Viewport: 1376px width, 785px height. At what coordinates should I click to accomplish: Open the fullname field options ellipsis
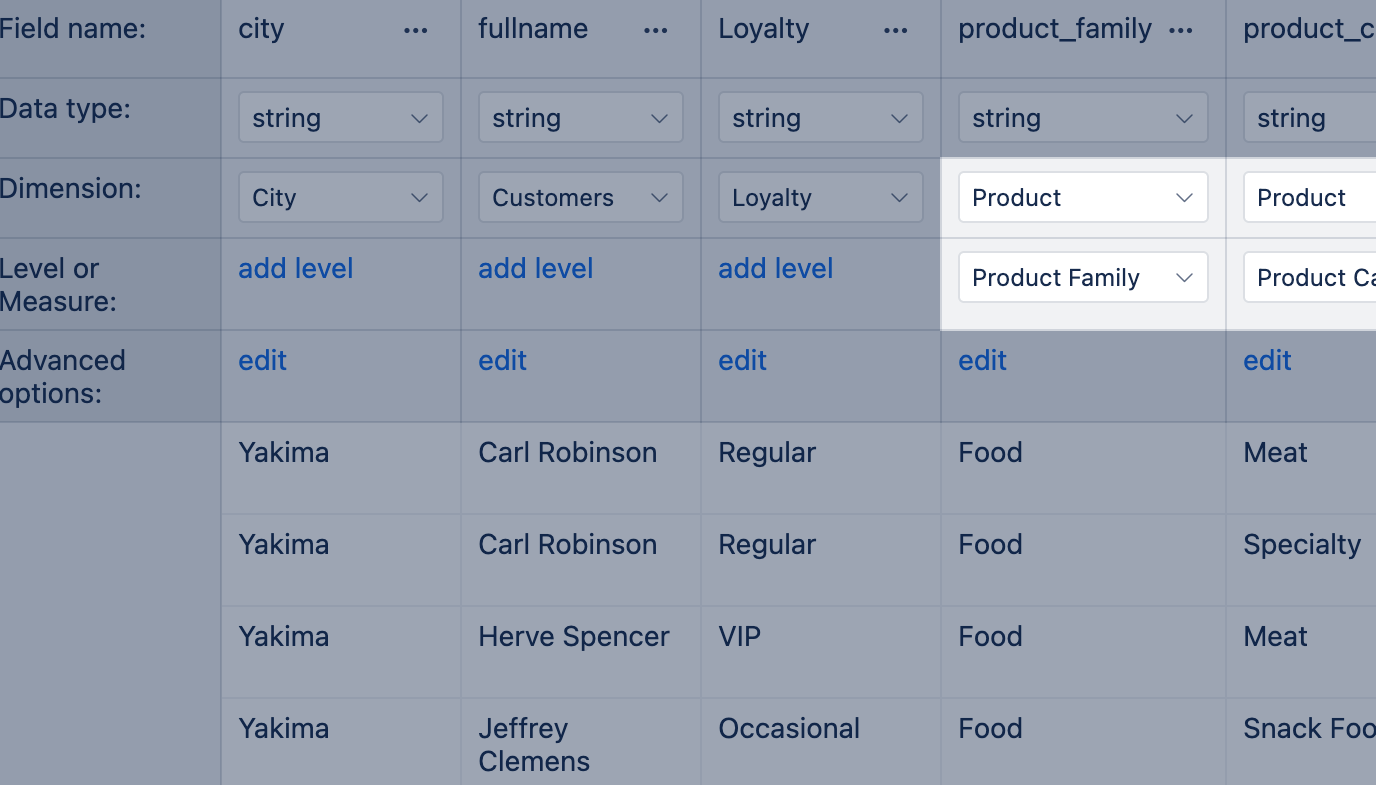(x=656, y=31)
